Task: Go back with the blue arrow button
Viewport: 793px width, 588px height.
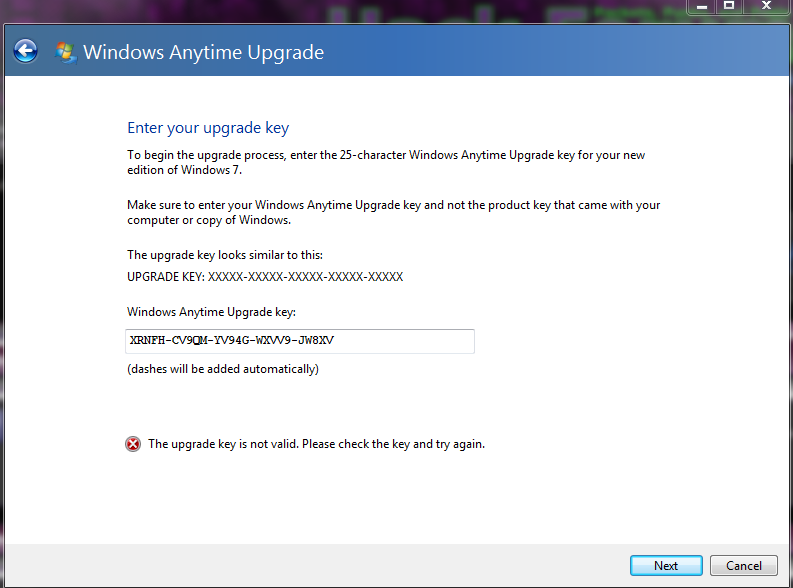Action: [x=25, y=51]
